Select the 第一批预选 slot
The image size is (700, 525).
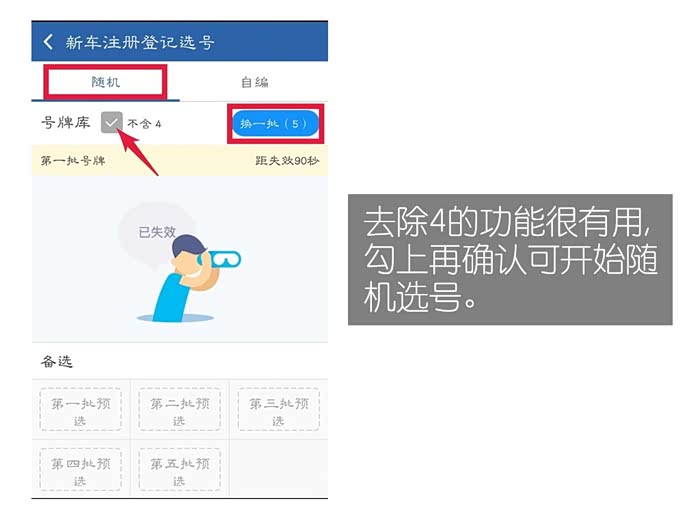click(81, 410)
